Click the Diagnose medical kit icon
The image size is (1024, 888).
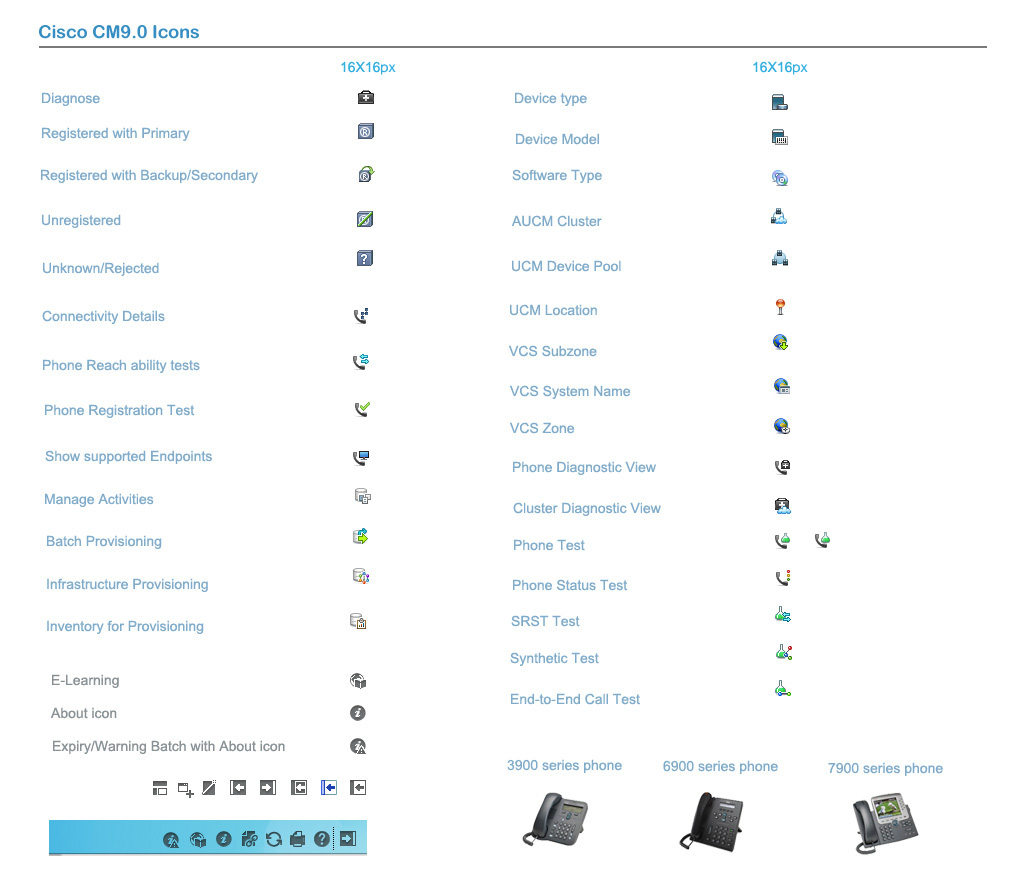pyautogui.click(x=366, y=98)
